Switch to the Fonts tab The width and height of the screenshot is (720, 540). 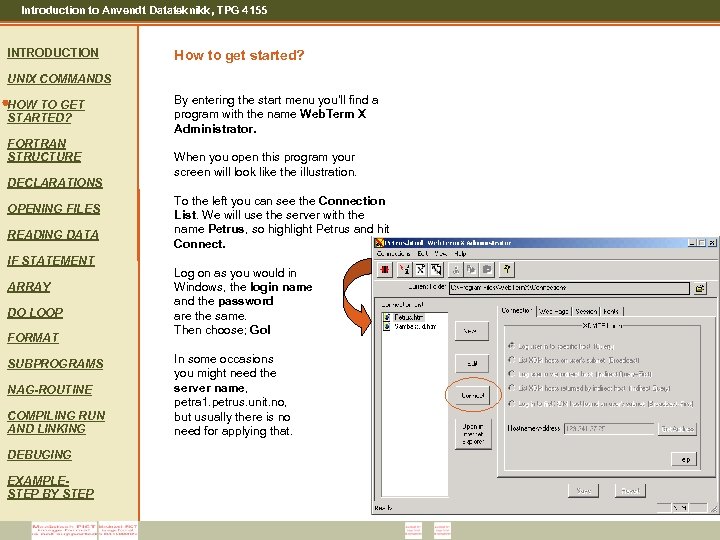click(611, 311)
